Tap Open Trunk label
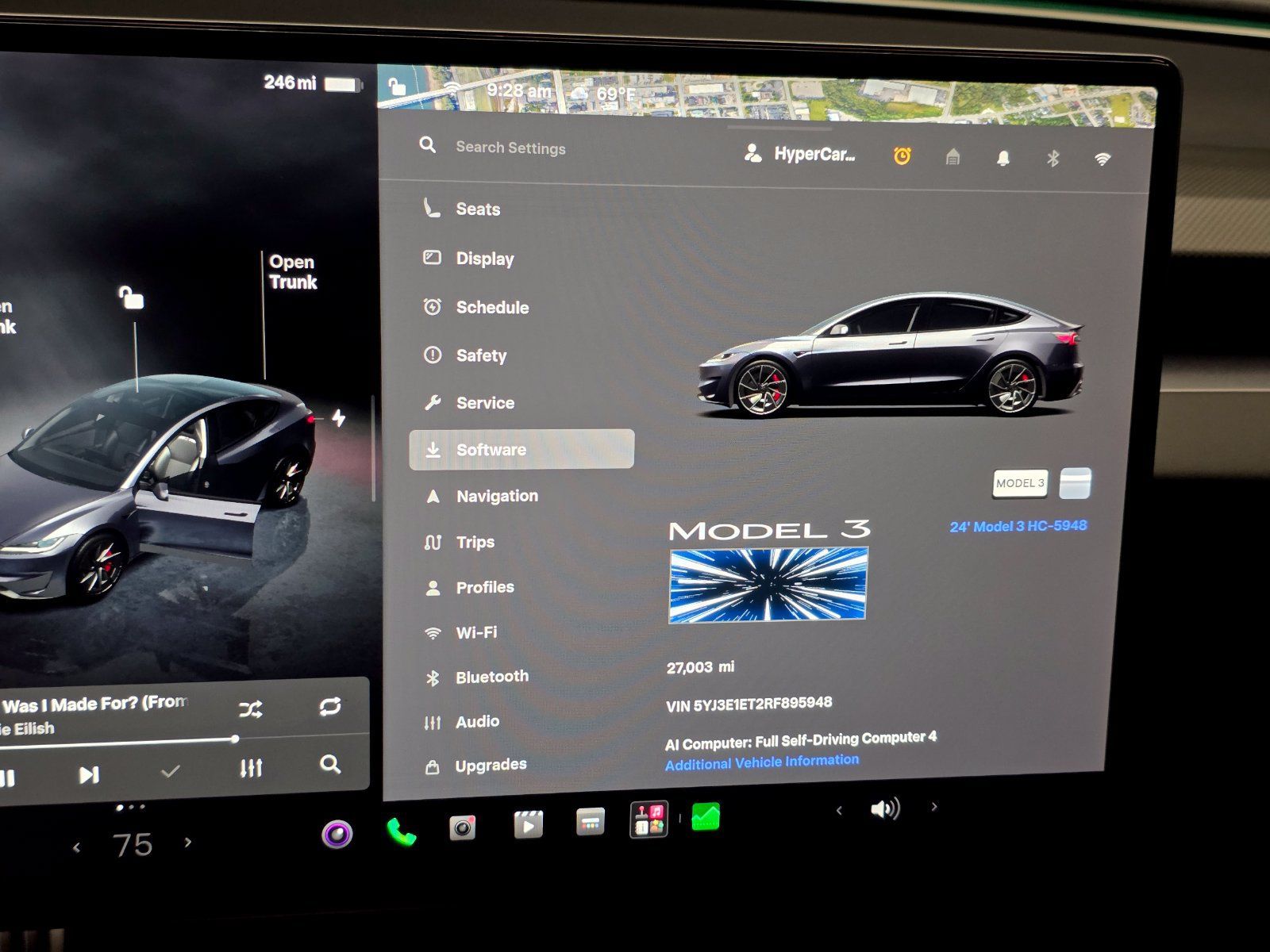The image size is (1270, 952). (293, 272)
